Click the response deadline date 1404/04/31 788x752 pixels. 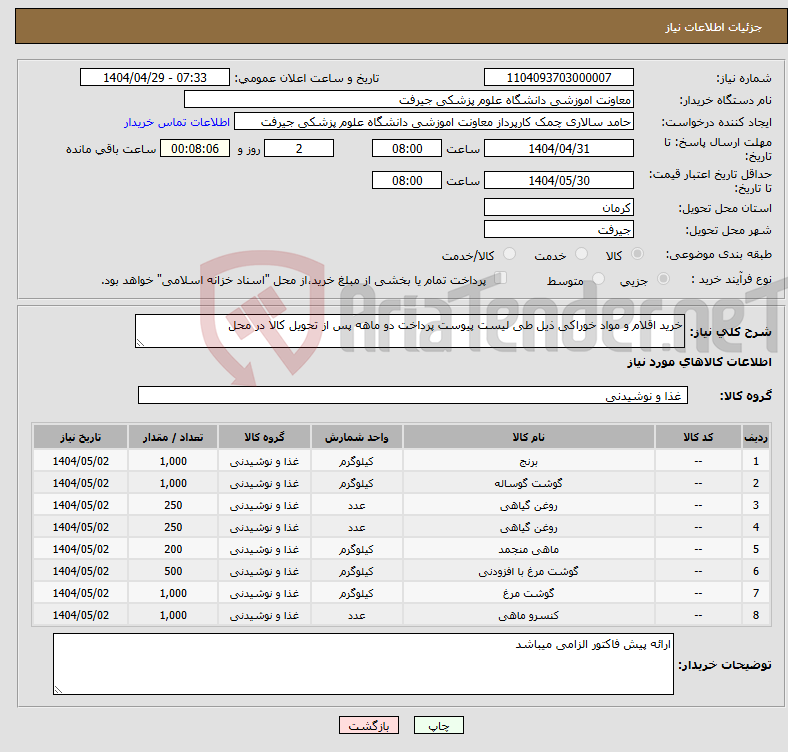point(558,148)
